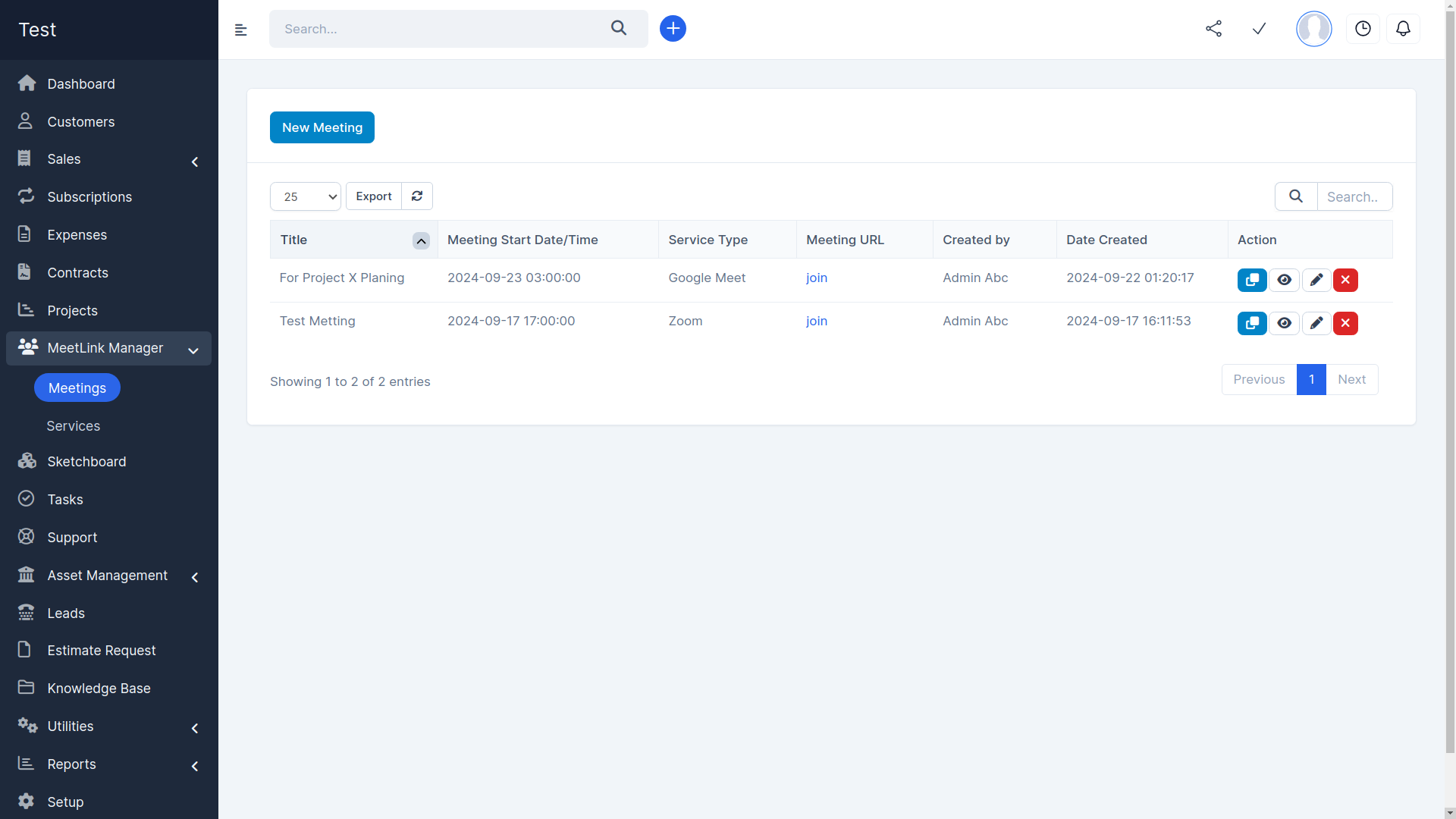Open the checkmark todo icon
The image size is (1456, 819).
pyautogui.click(x=1259, y=29)
